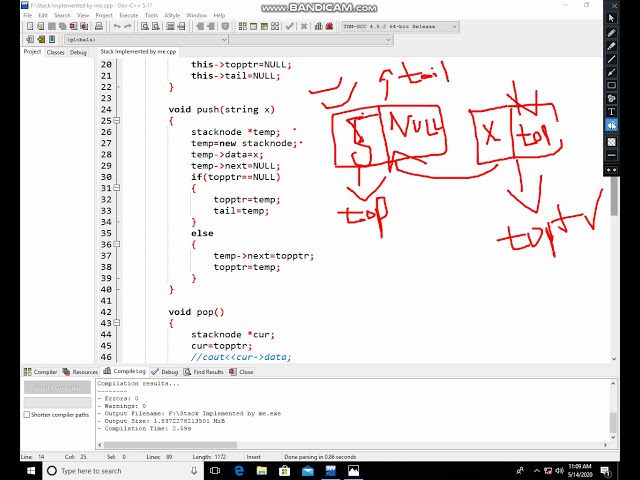Switch to the Debug sidebar tab
Image resolution: width=640 pixels, height=480 pixels.
[x=78, y=52]
